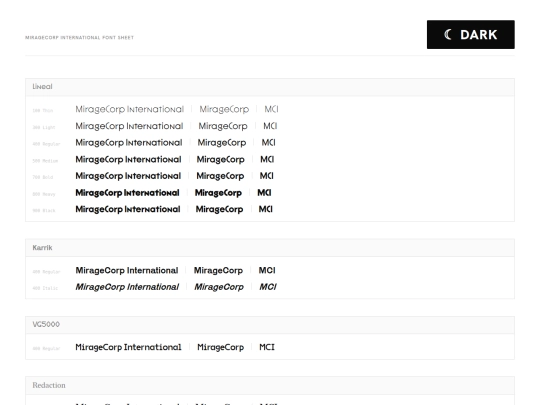Click the '300 Light' weight label in Lineal
The width and height of the screenshot is (540, 405).
point(44,127)
